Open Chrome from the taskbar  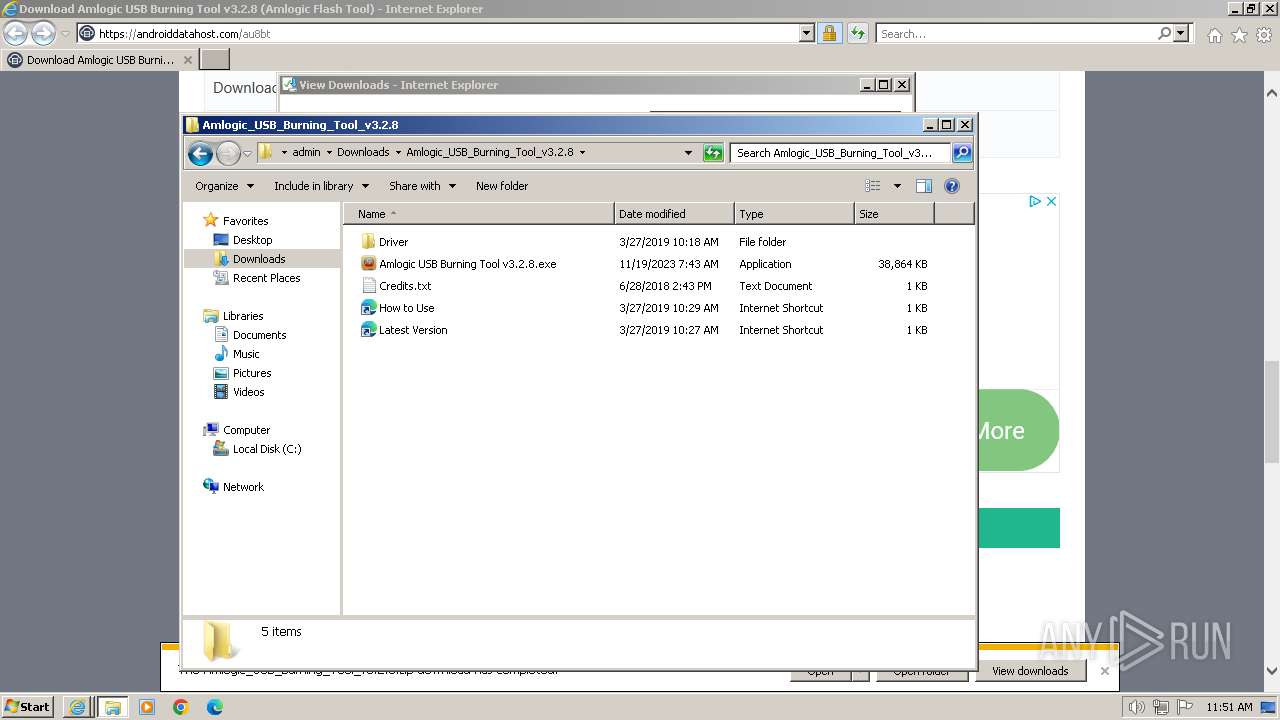(x=181, y=707)
